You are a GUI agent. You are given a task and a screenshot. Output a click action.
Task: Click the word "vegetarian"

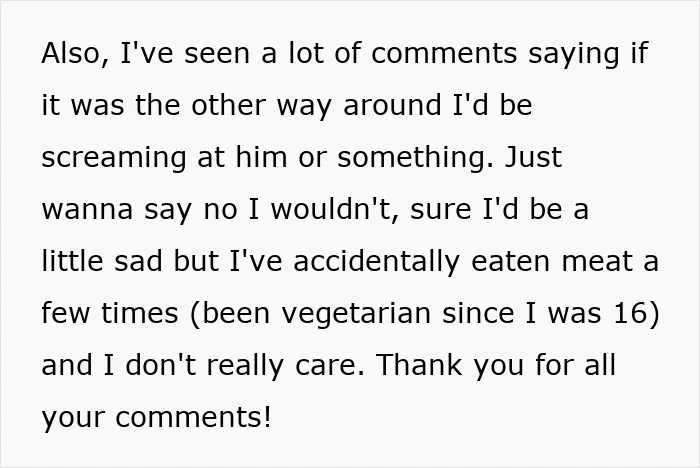click(356, 314)
